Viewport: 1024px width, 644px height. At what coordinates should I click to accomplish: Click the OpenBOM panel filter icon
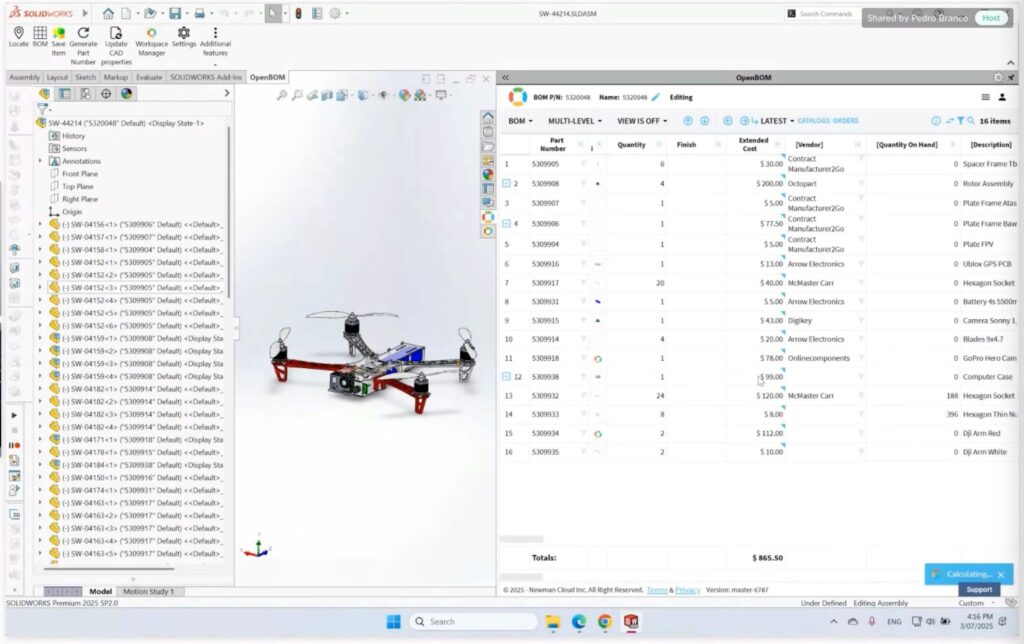point(960,121)
